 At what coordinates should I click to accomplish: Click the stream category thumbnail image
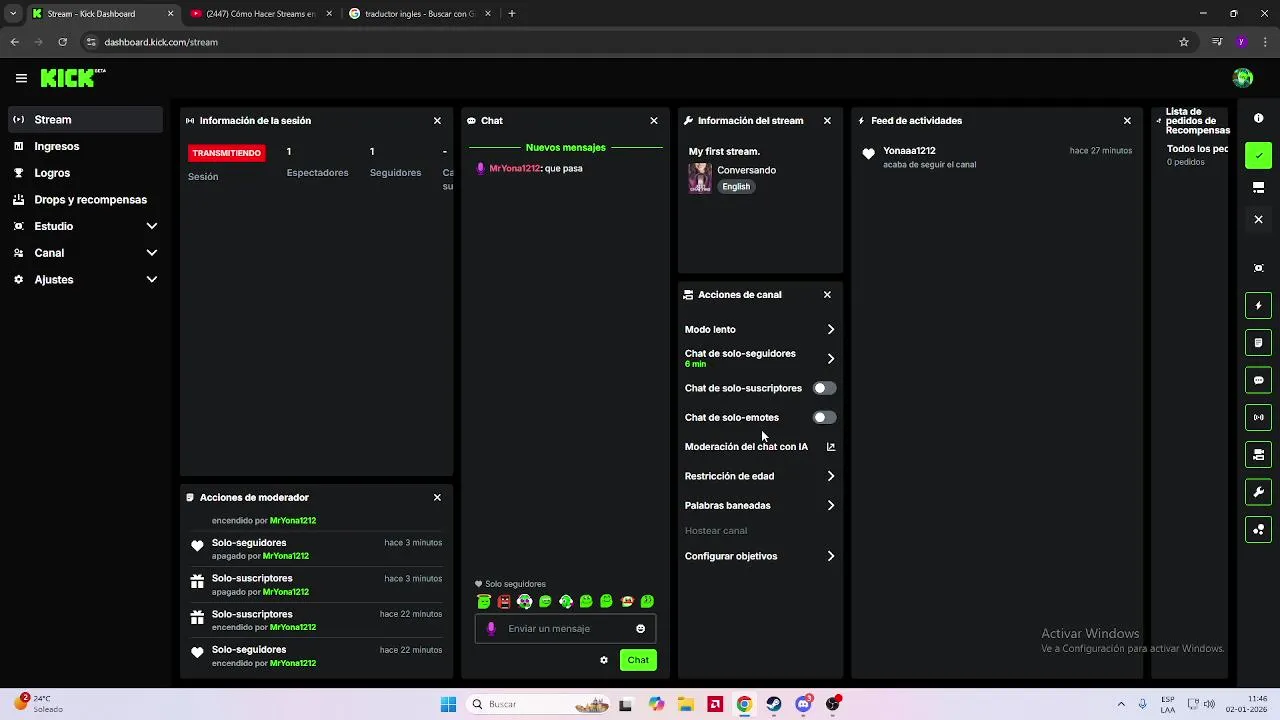coord(700,178)
